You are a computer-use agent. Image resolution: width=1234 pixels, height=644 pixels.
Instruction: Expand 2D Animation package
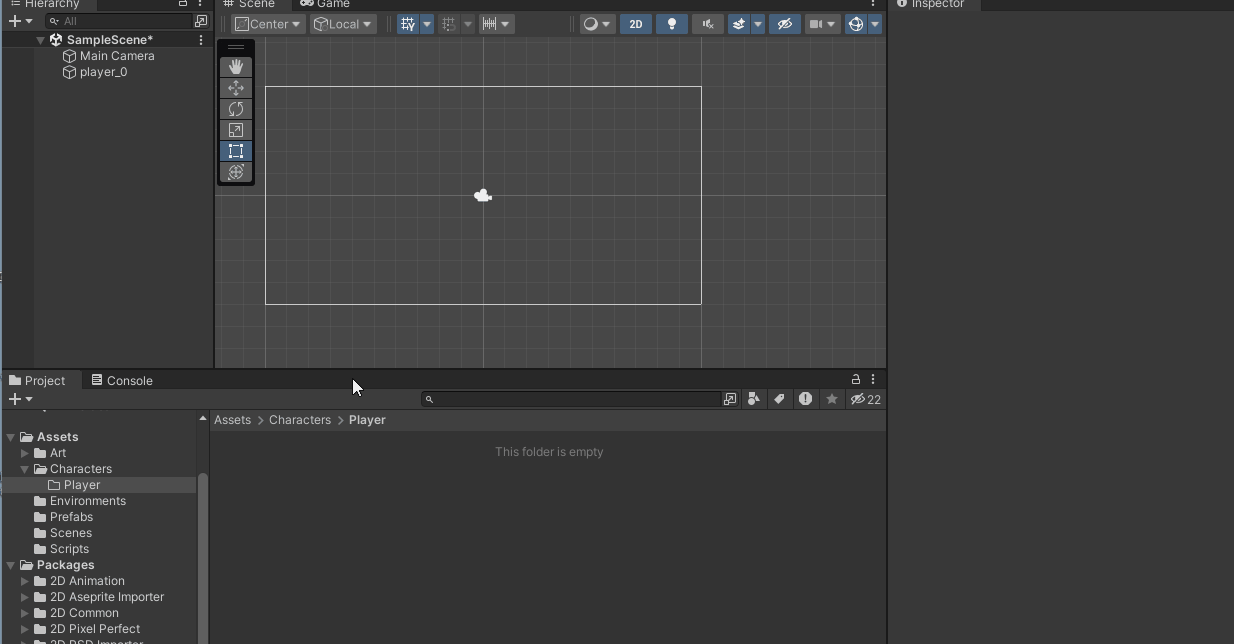[x=25, y=581]
